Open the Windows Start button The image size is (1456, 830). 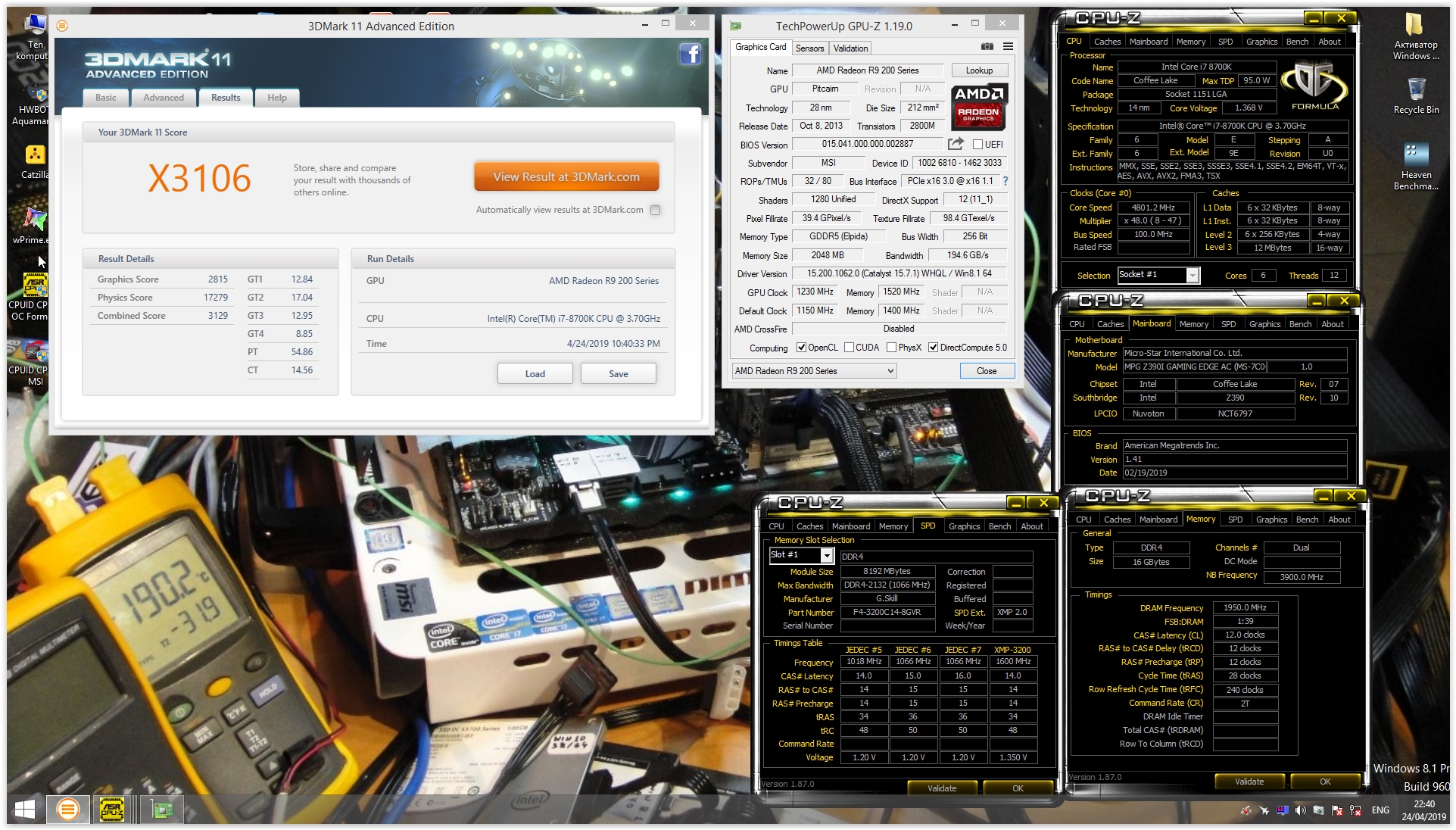24,810
